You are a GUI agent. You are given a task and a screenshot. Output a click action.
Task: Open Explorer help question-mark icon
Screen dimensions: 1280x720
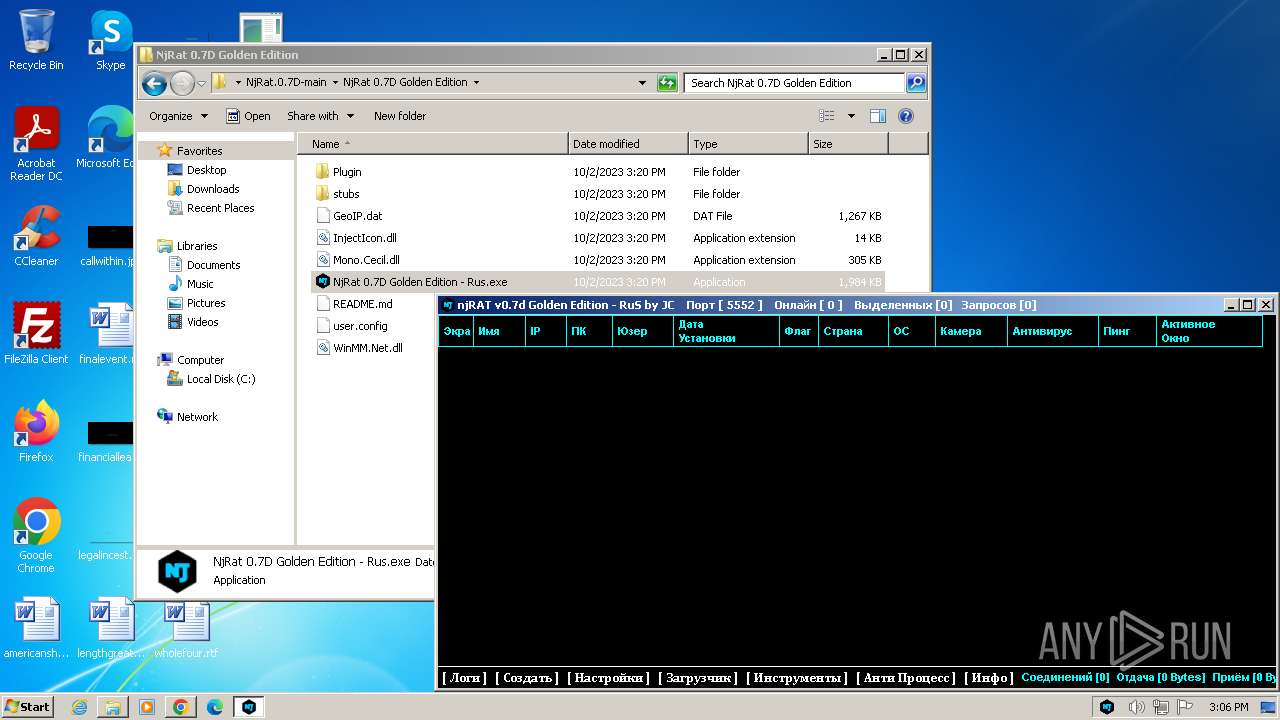(x=906, y=116)
